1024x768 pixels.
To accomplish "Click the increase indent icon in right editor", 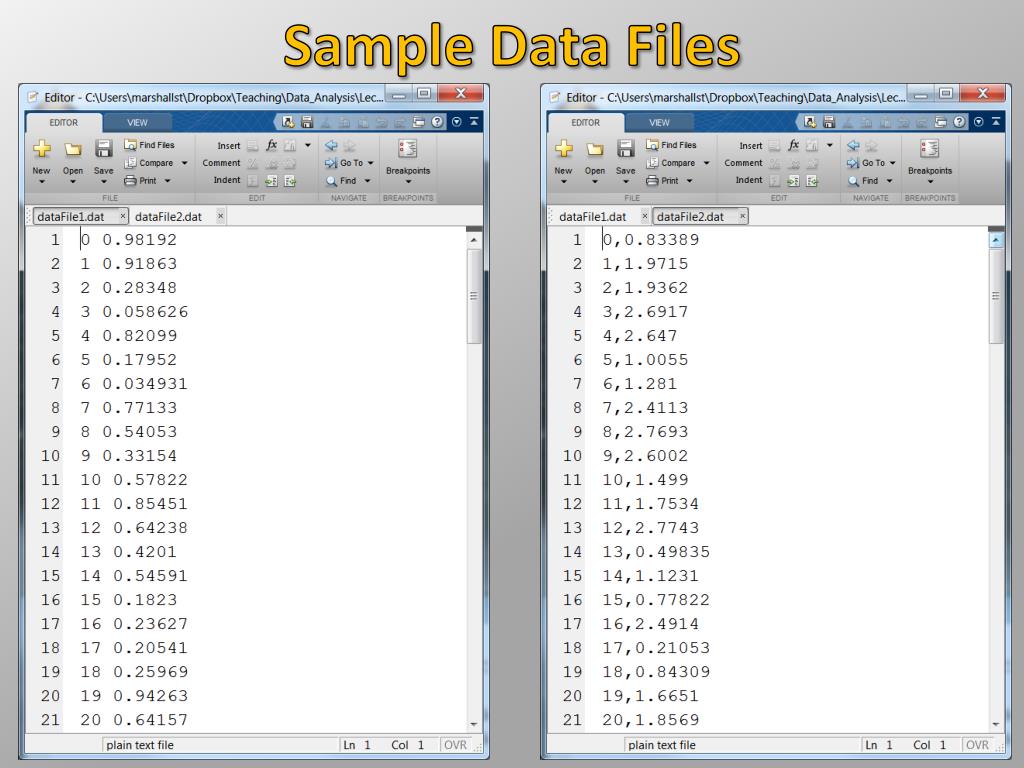I will [793, 181].
